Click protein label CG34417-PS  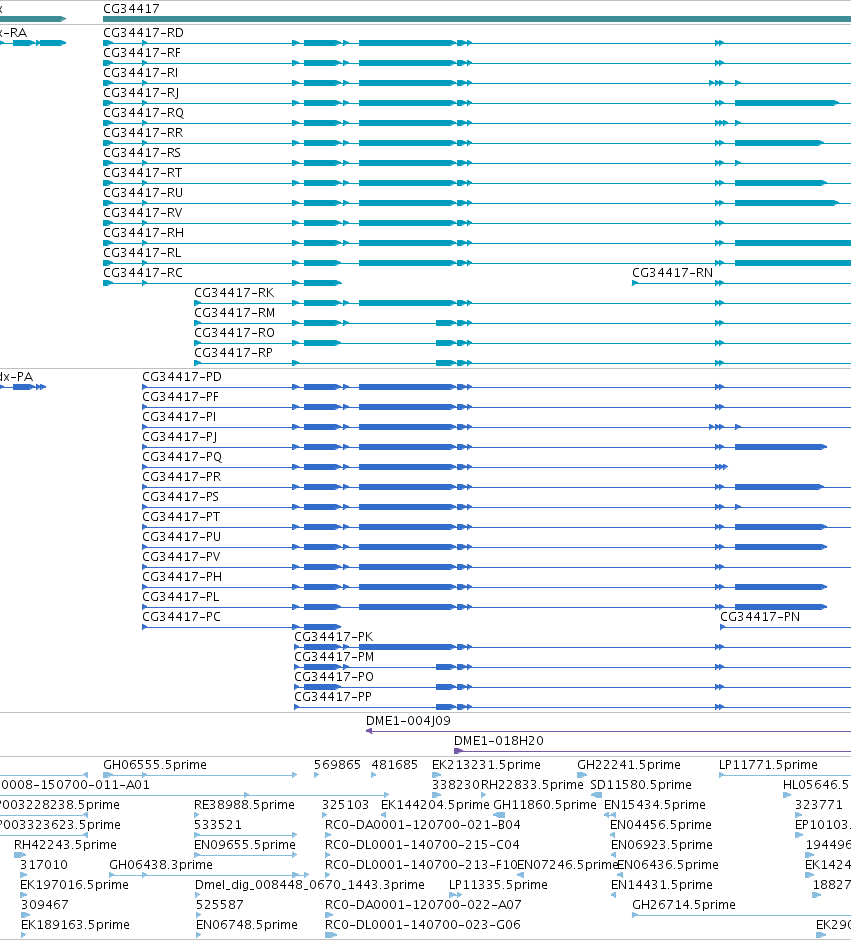click(x=180, y=497)
